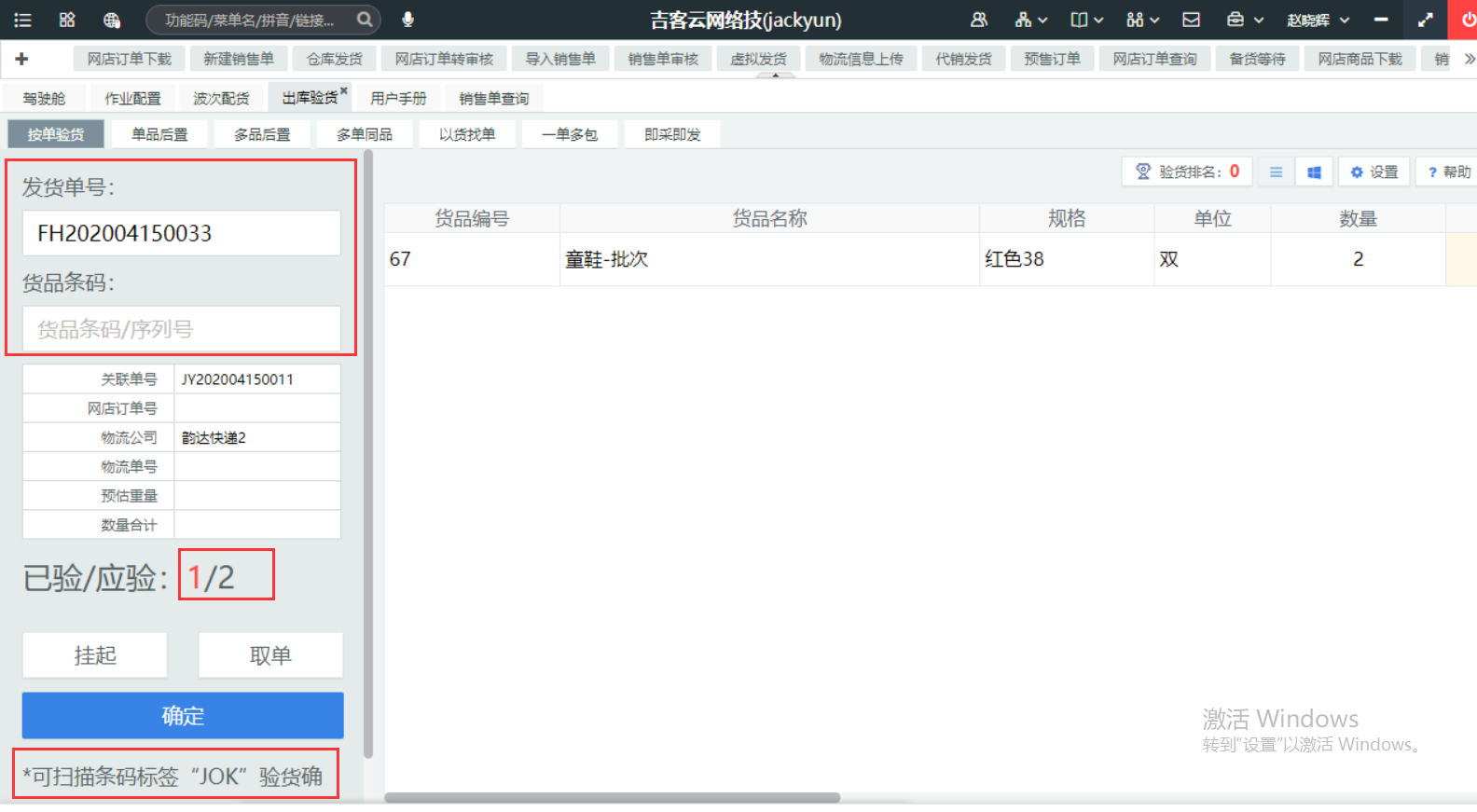Select the 以货找单 mode tab

(x=467, y=134)
